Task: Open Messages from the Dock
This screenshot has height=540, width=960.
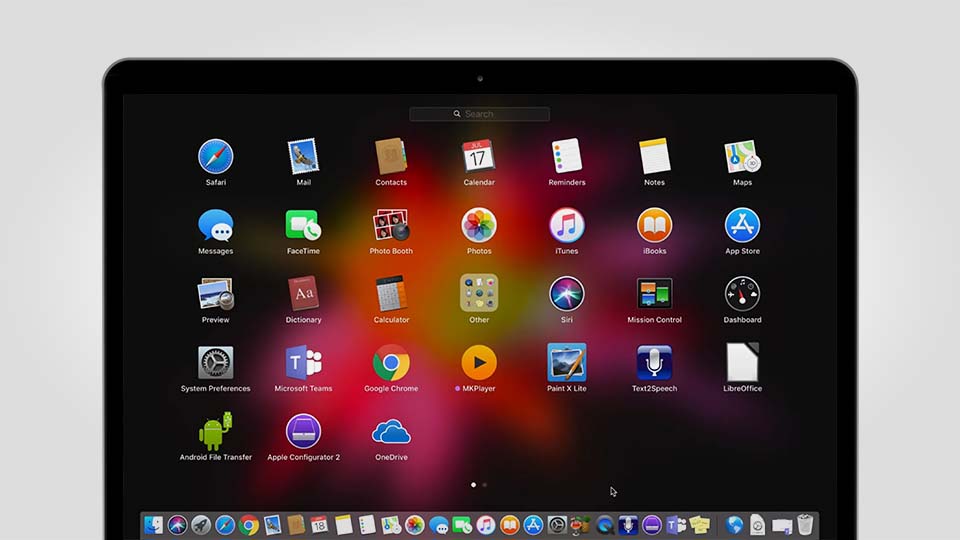Action: click(x=438, y=525)
